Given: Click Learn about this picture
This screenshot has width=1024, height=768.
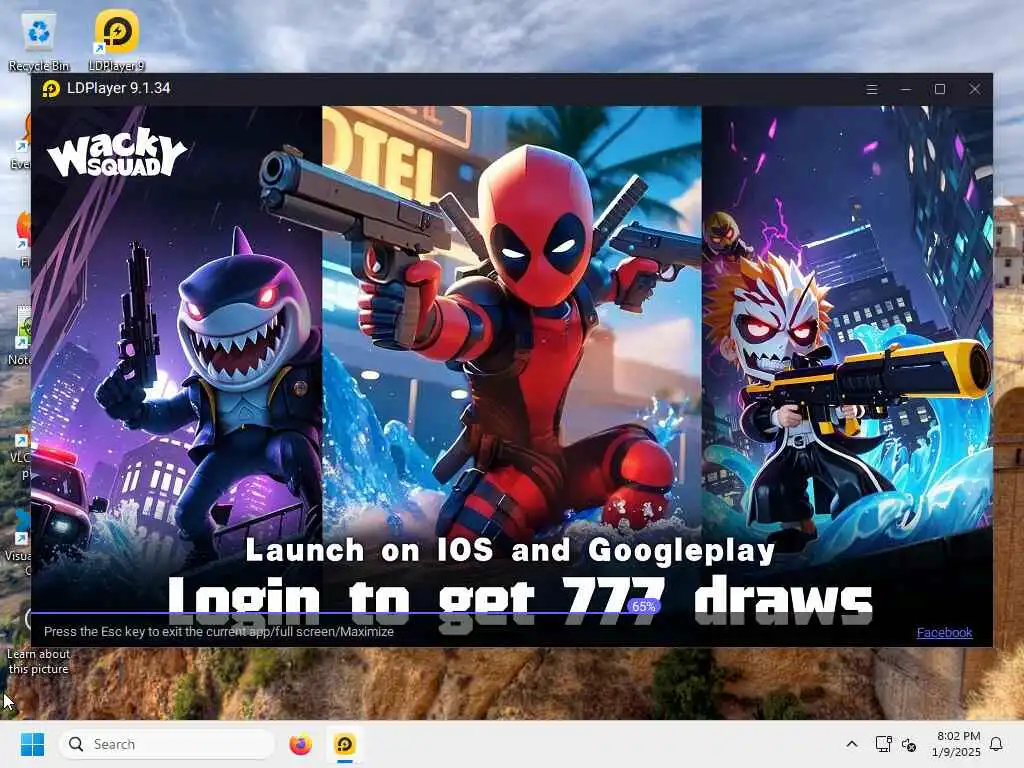Looking at the screenshot, I should pyautogui.click(x=38, y=661).
